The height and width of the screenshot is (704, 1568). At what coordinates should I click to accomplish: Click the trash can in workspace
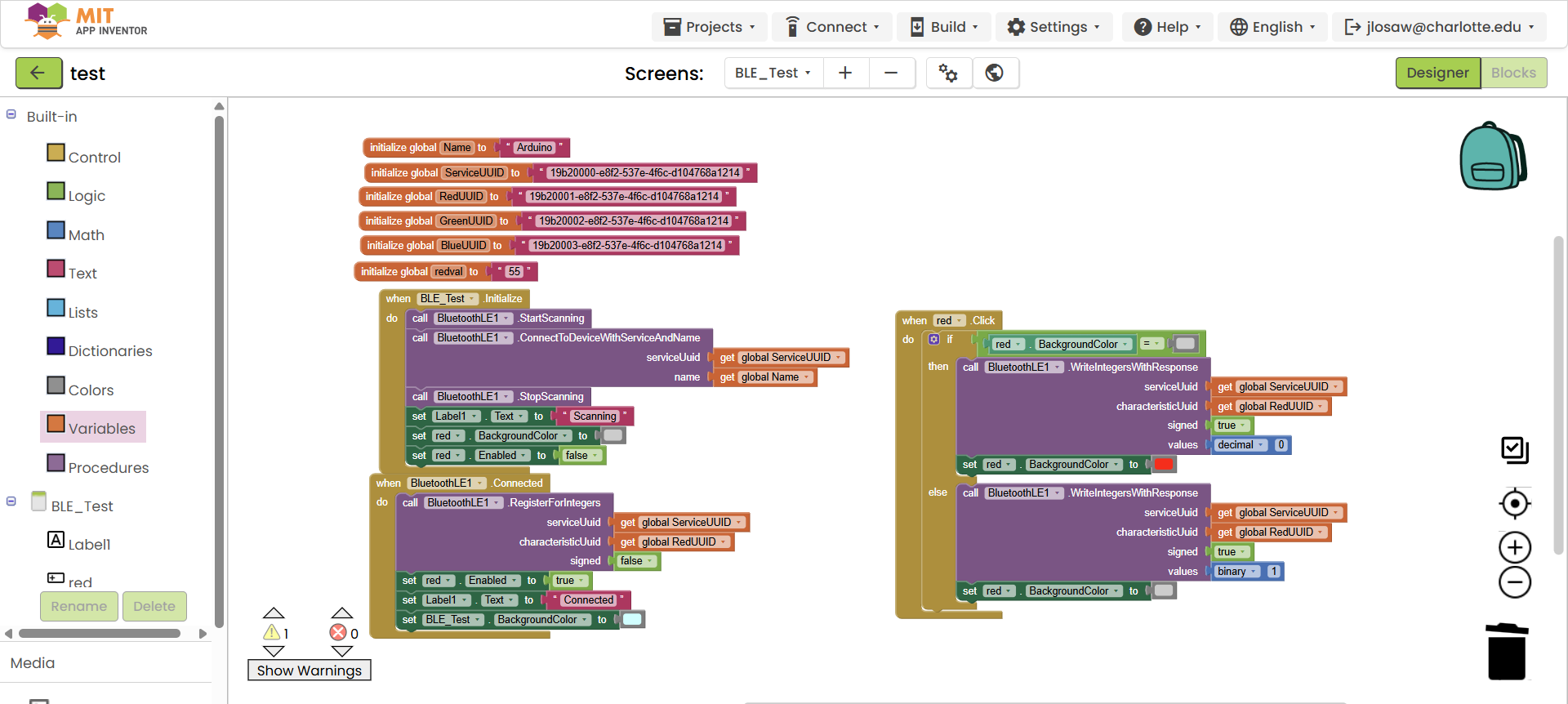(1507, 651)
